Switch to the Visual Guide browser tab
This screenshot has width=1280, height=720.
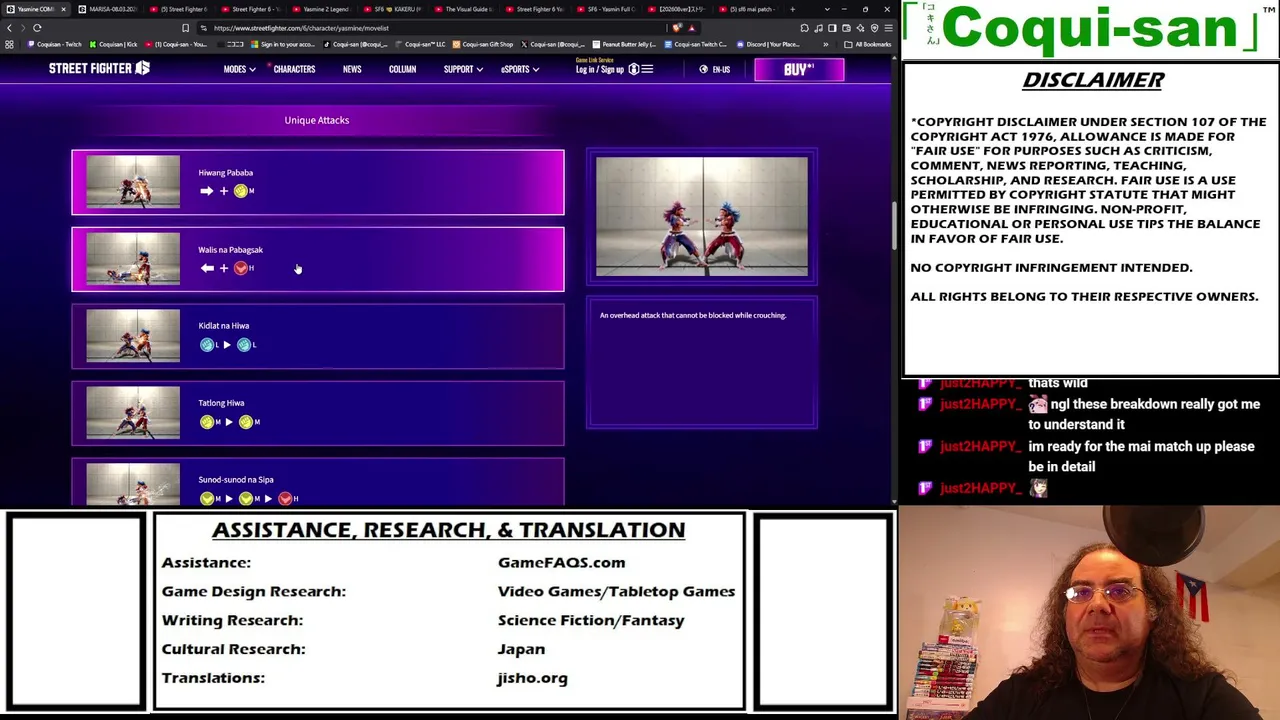pyautogui.click(x=467, y=9)
